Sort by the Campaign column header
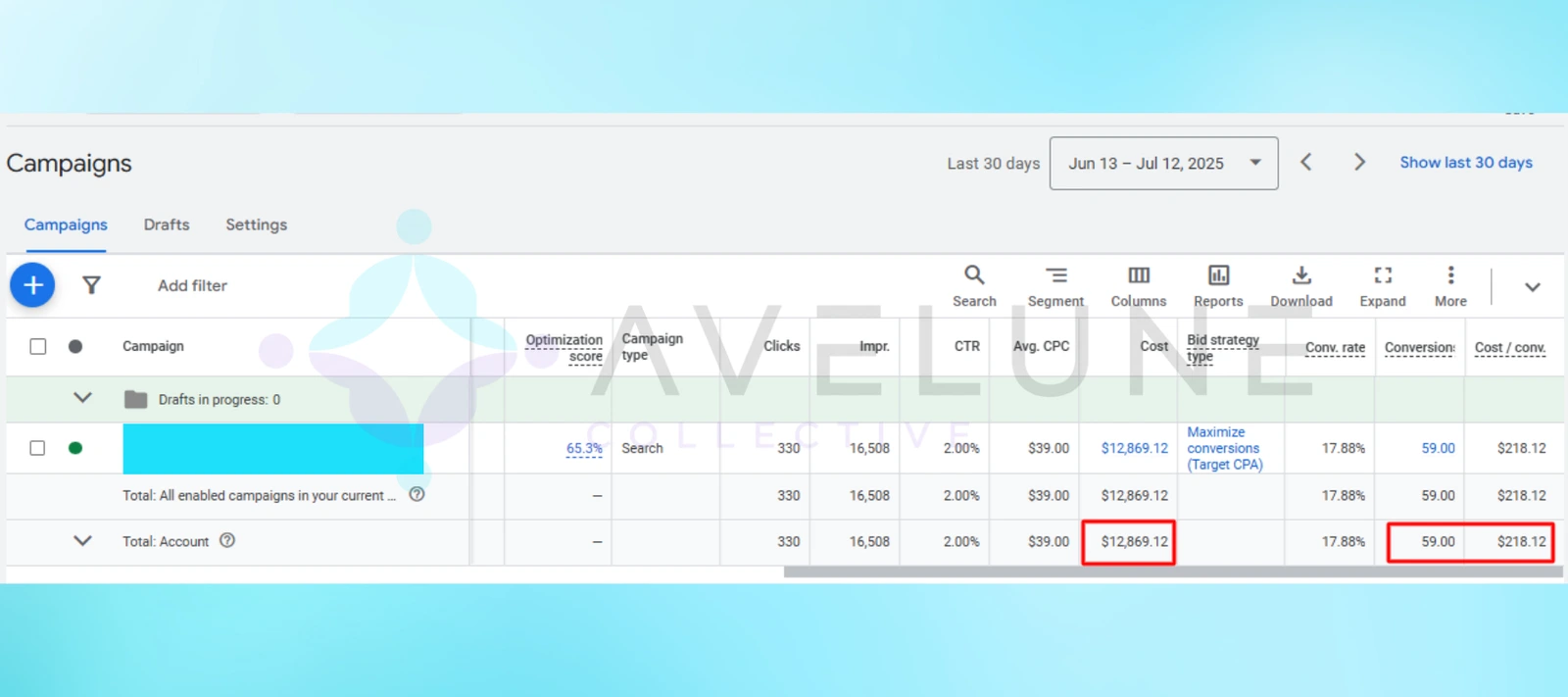 tap(153, 346)
